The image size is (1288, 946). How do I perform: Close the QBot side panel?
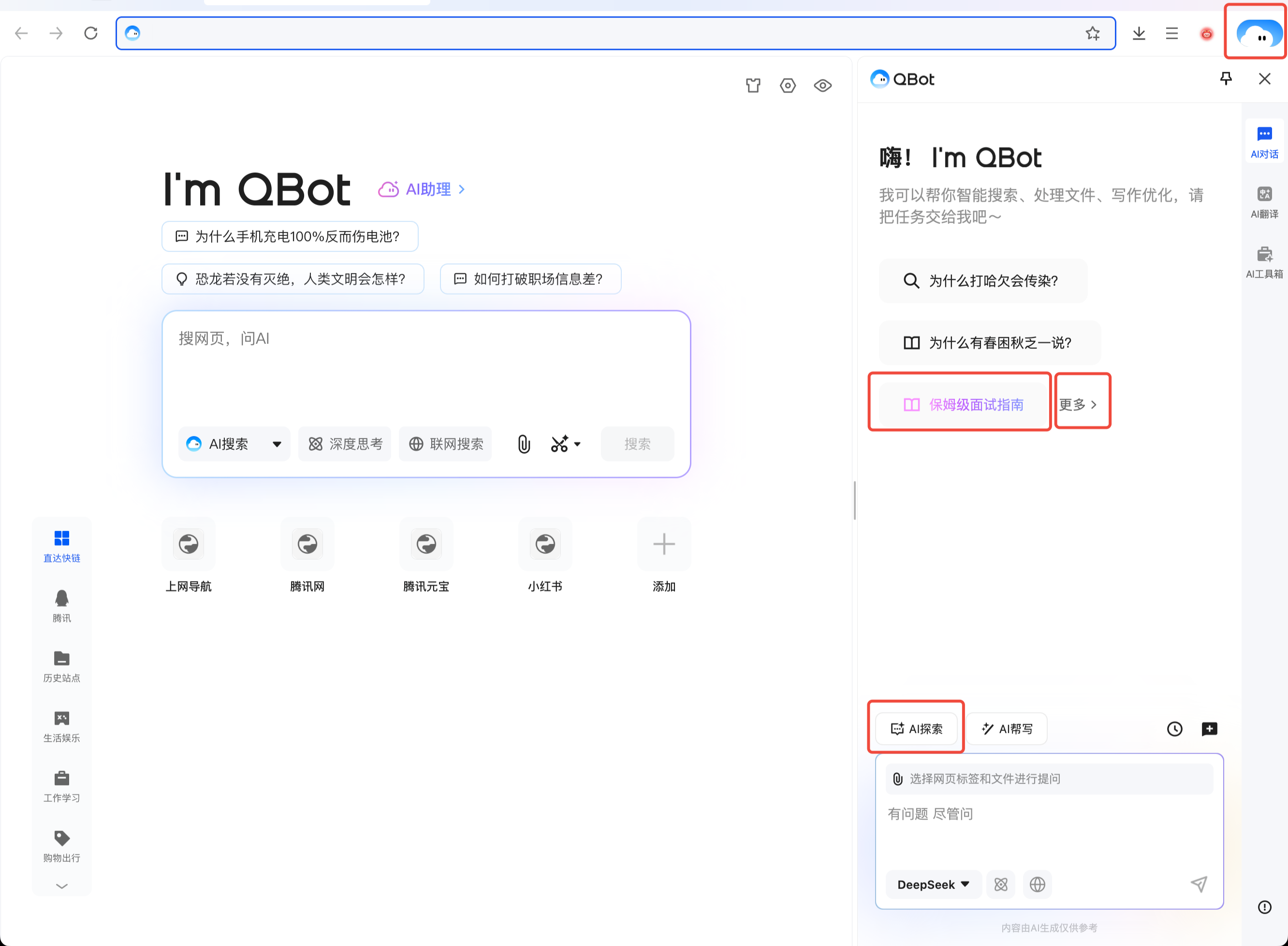point(1264,78)
